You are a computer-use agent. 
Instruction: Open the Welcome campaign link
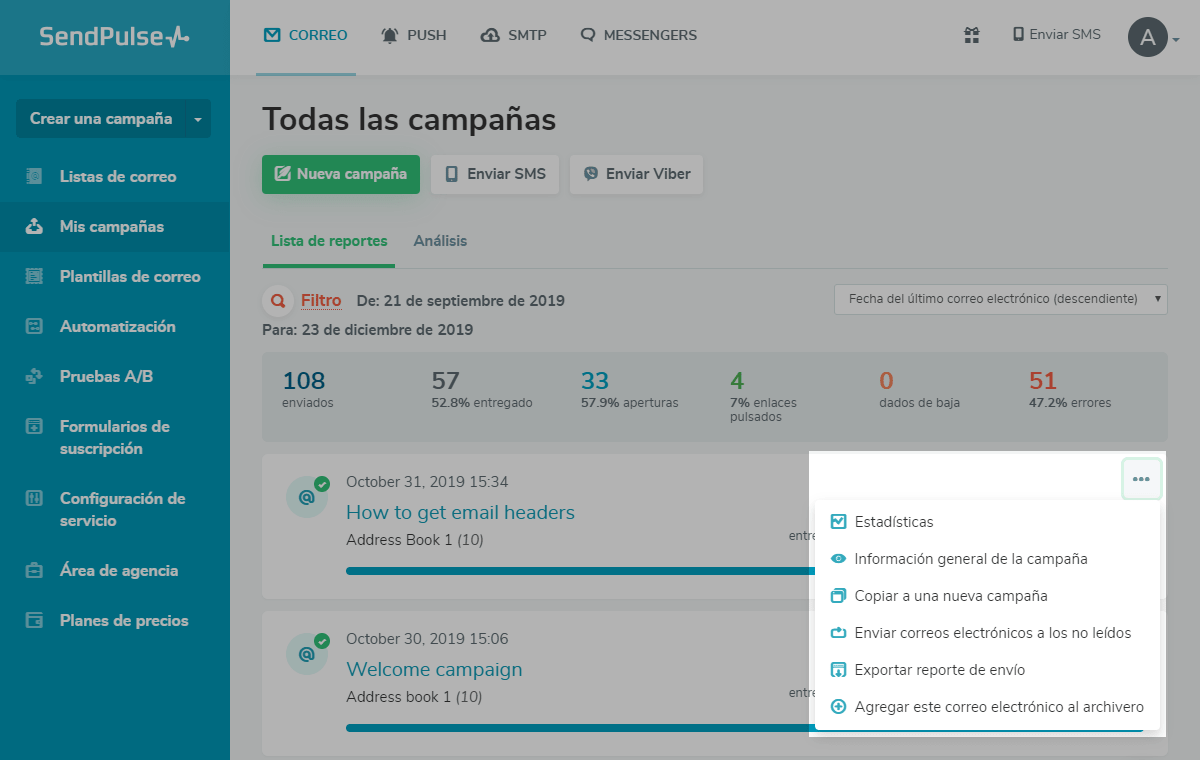(x=434, y=669)
